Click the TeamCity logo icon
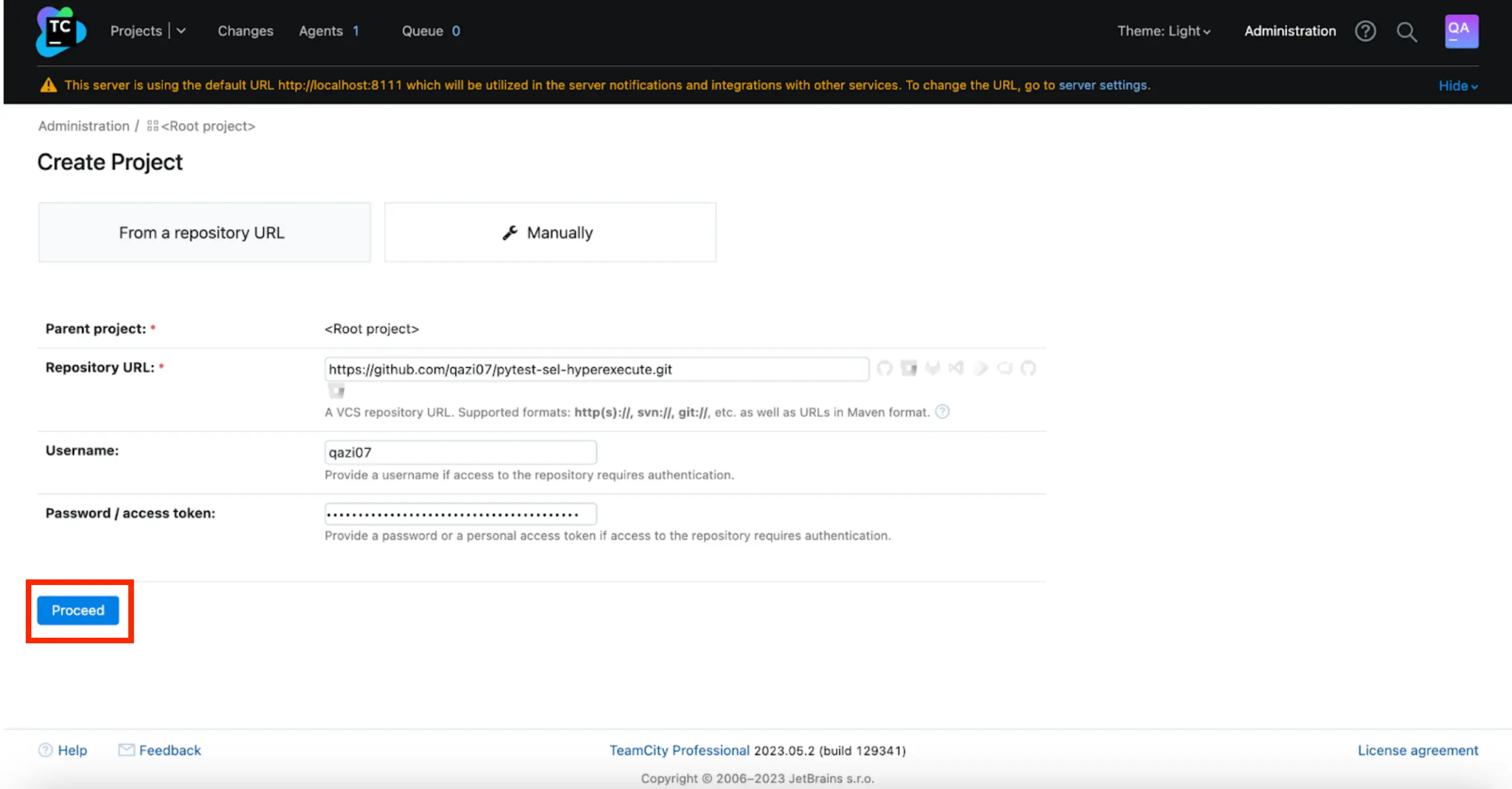The height and width of the screenshot is (789, 1512). [x=61, y=31]
